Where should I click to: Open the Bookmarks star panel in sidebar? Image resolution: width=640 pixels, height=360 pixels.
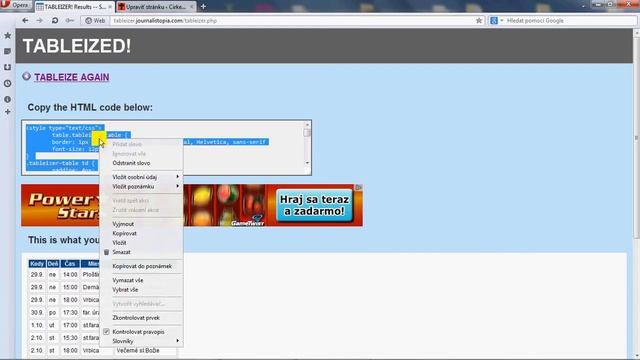(x=7, y=36)
